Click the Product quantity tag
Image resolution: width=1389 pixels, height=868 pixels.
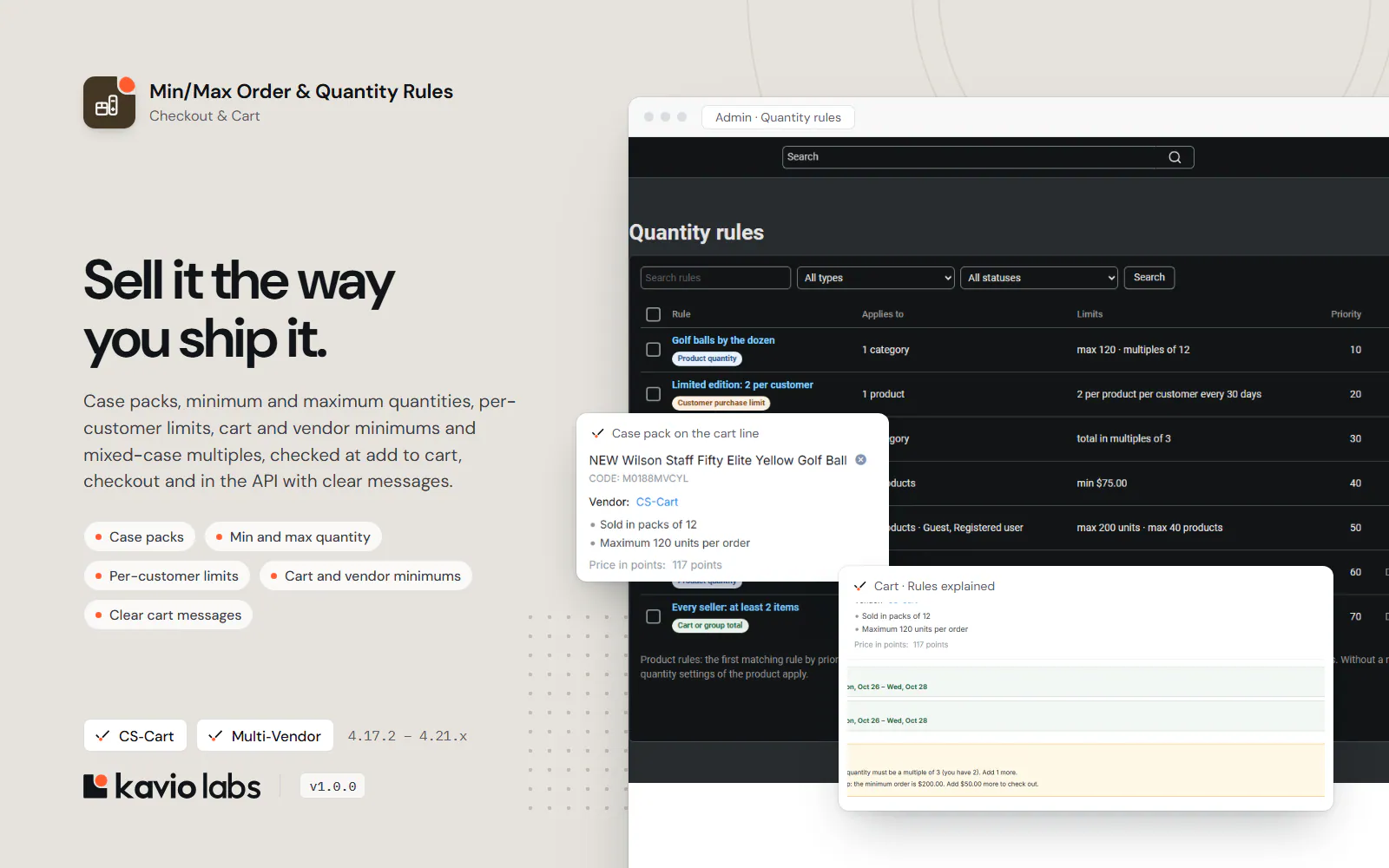707,358
